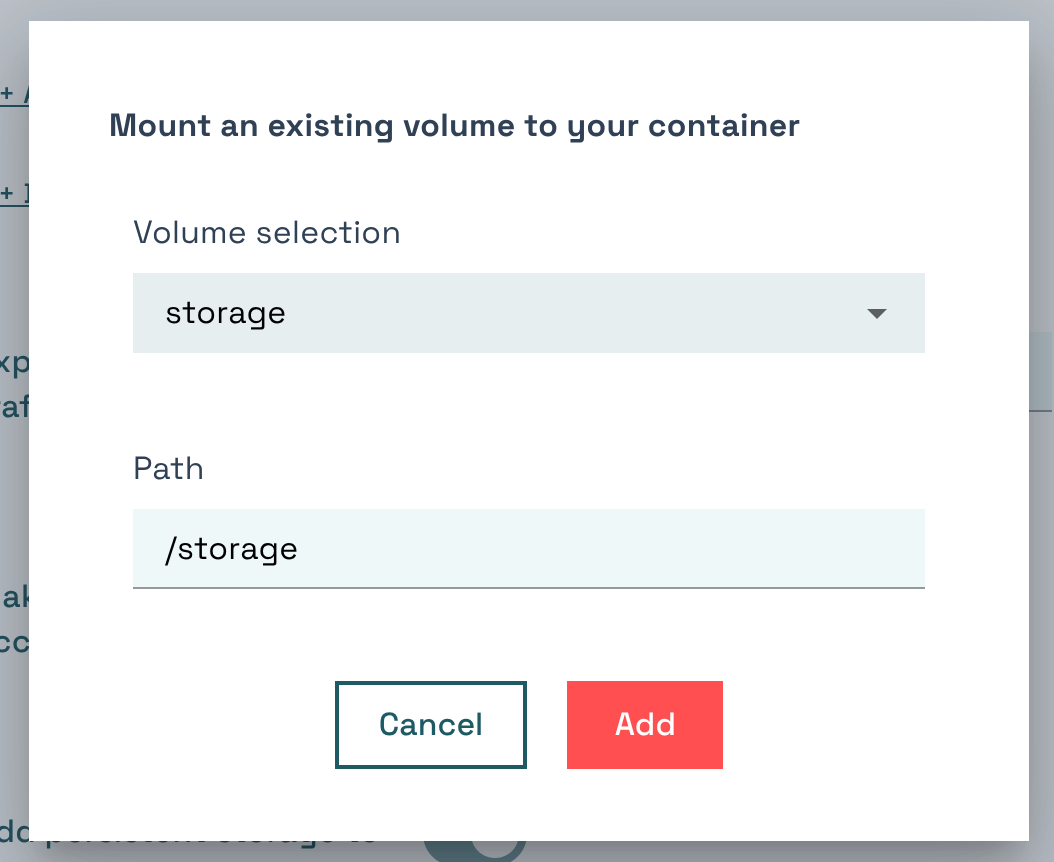The height and width of the screenshot is (862, 1054).
Task: Click the 'Volume selection' label
Action: click(x=267, y=233)
